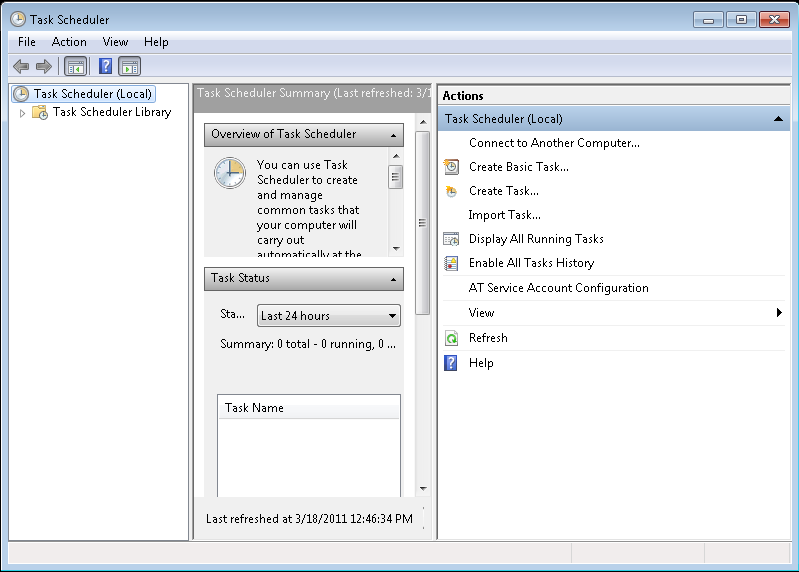799x572 pixels.
Task: Click the Summary: 0 total text
Action: coord(308,344)
